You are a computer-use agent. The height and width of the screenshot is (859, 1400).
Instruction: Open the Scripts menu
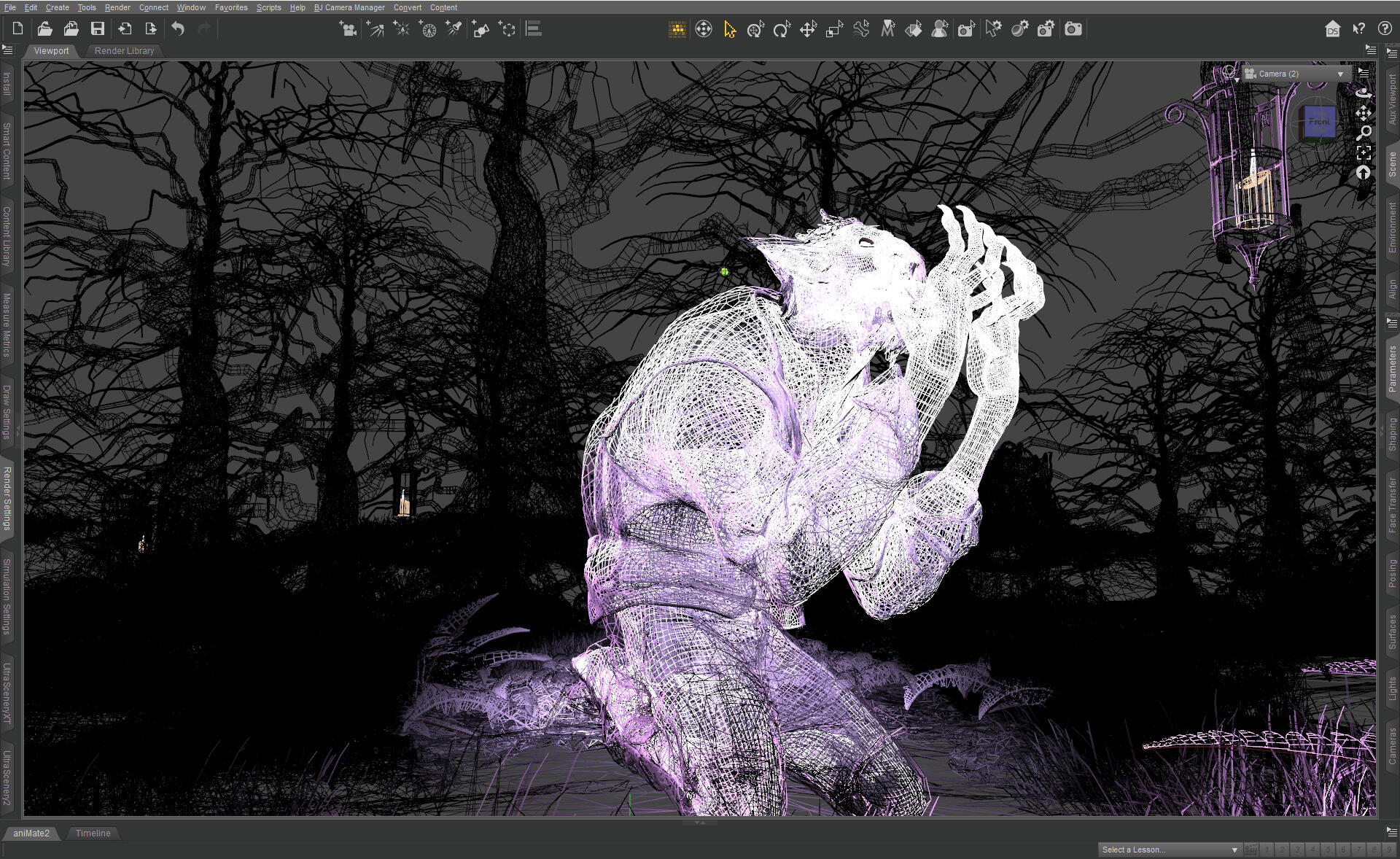(268, 7)
